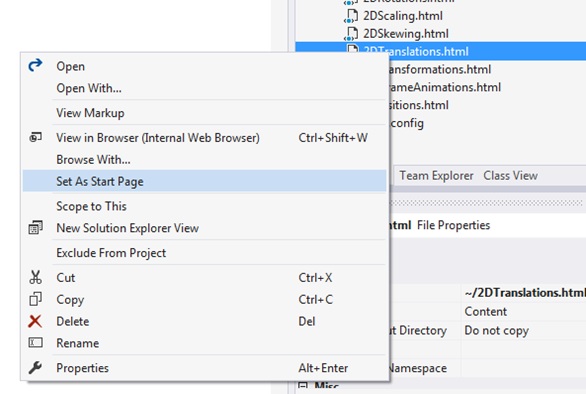
Task: Switch to the Class View tab
Action: 511,175
